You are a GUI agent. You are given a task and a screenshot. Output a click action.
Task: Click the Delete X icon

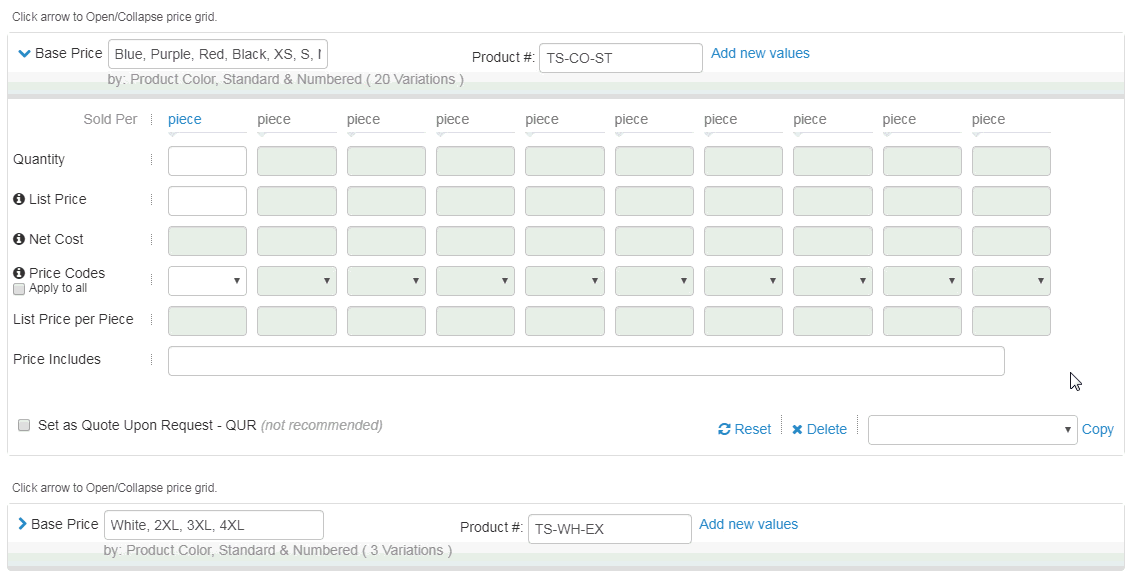click(797, 430)
